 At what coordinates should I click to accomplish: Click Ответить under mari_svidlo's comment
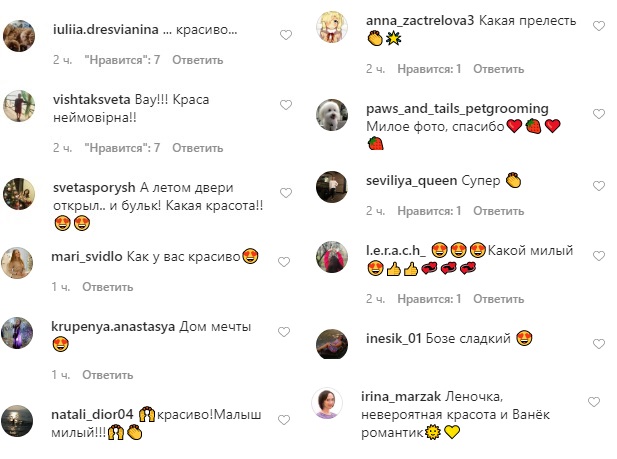(107, 287)
